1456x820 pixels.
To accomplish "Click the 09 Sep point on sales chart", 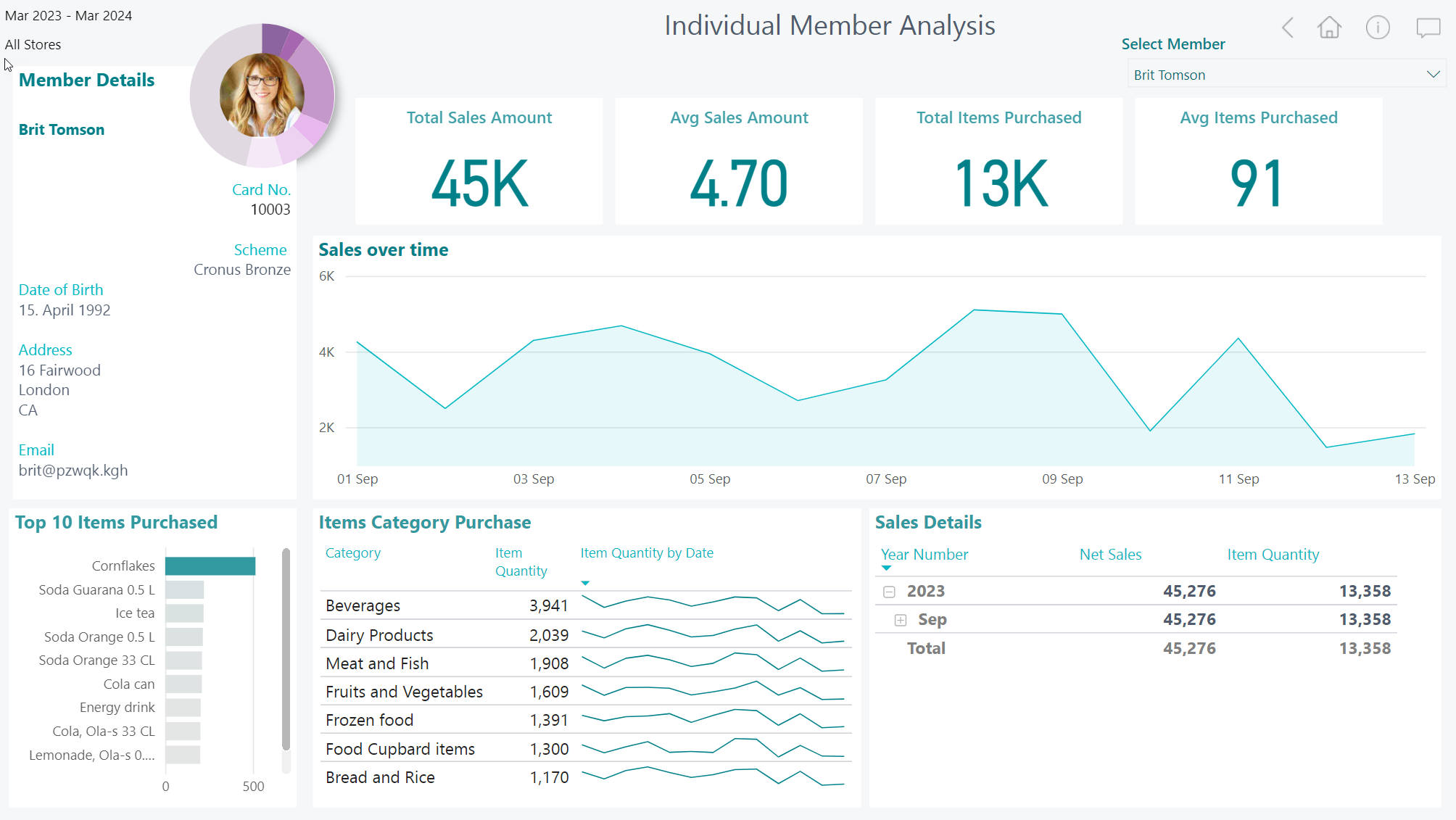I will [x=1062, y=314].
